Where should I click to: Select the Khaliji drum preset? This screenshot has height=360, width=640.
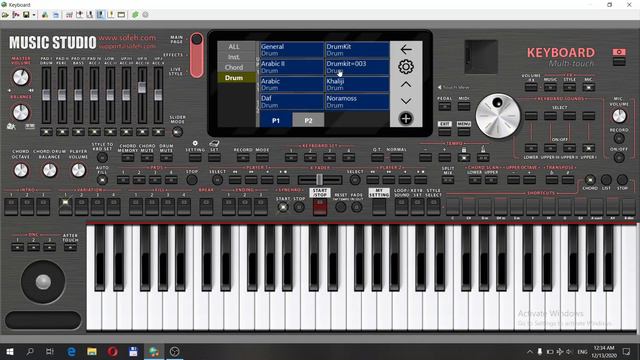tap(357, 84)
